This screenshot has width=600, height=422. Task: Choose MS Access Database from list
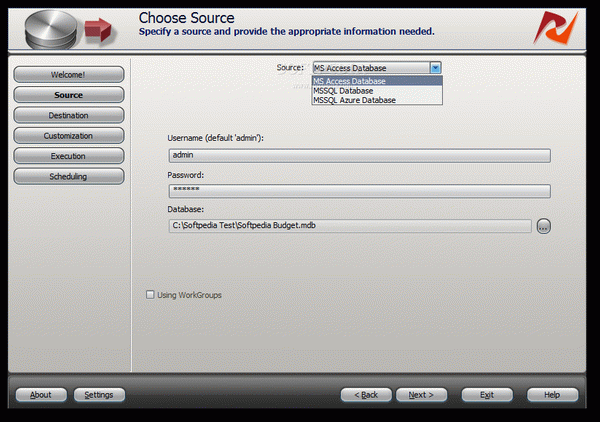coord(377,81)
